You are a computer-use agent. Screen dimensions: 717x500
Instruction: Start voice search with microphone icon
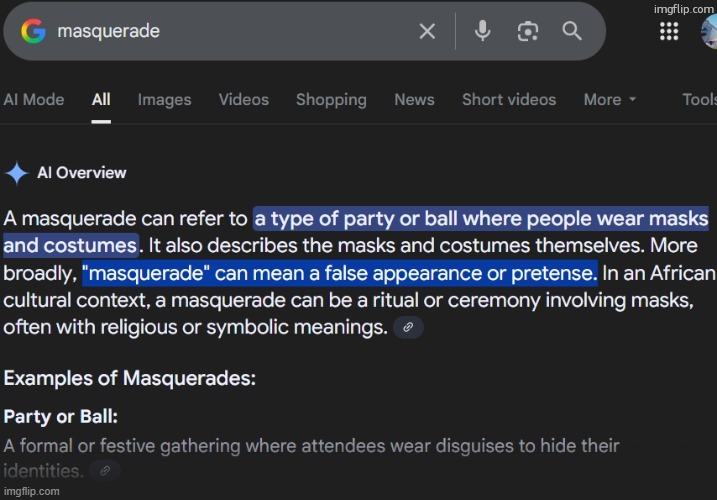click(482, 31)
